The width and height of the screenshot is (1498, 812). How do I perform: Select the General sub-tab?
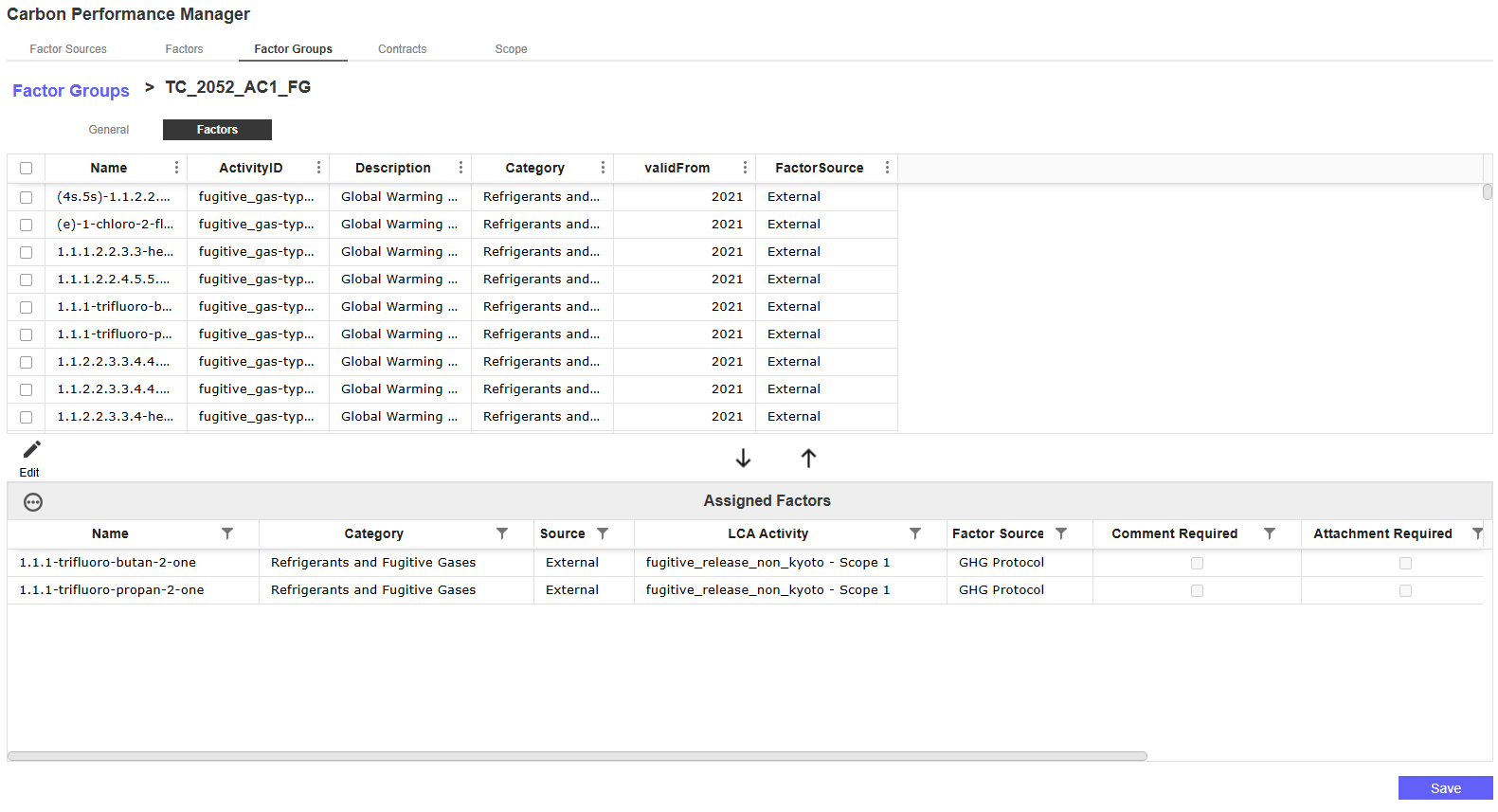pyautogui.click(x=109, y=130)
